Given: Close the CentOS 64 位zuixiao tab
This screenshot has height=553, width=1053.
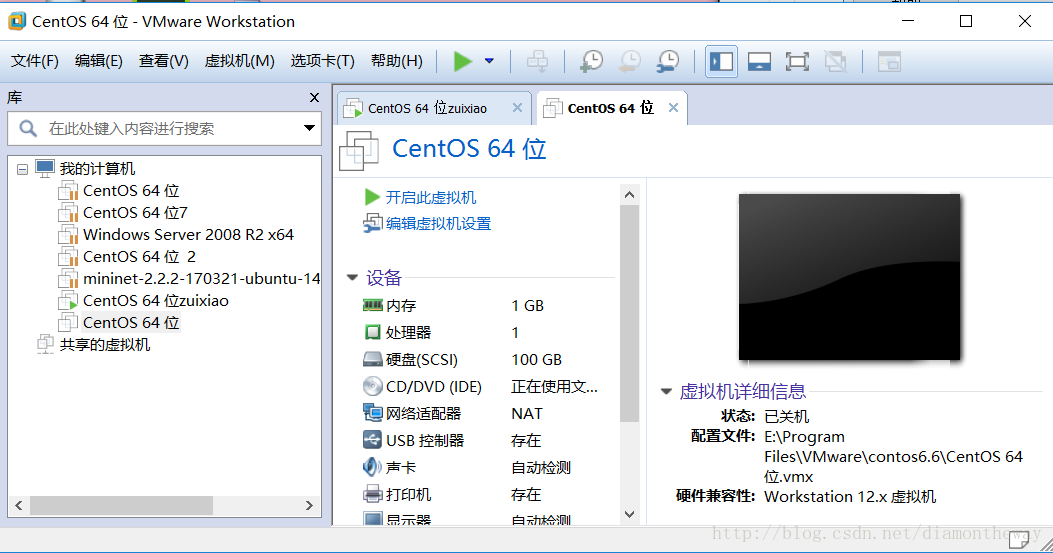Looking at the screenshot, I should point(517,108).
